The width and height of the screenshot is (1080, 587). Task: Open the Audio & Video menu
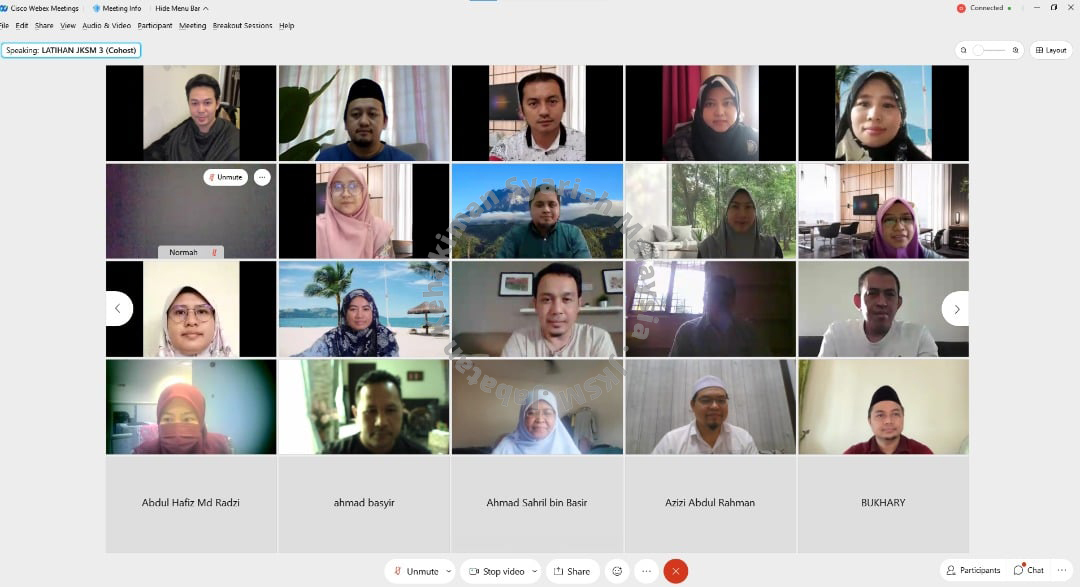[x=106, y=25]
